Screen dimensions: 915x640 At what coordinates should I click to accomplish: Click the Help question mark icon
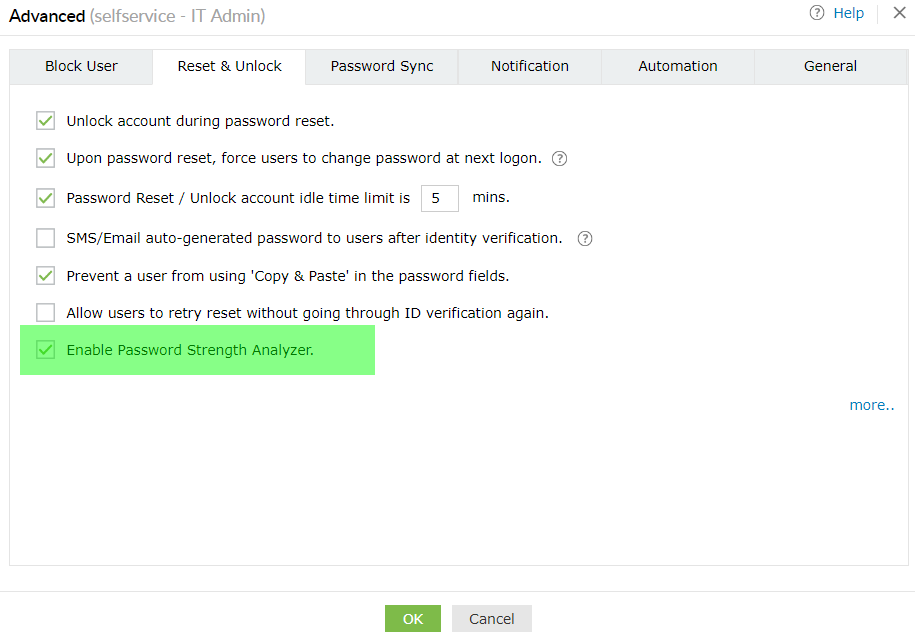click(x=817, y=13)
